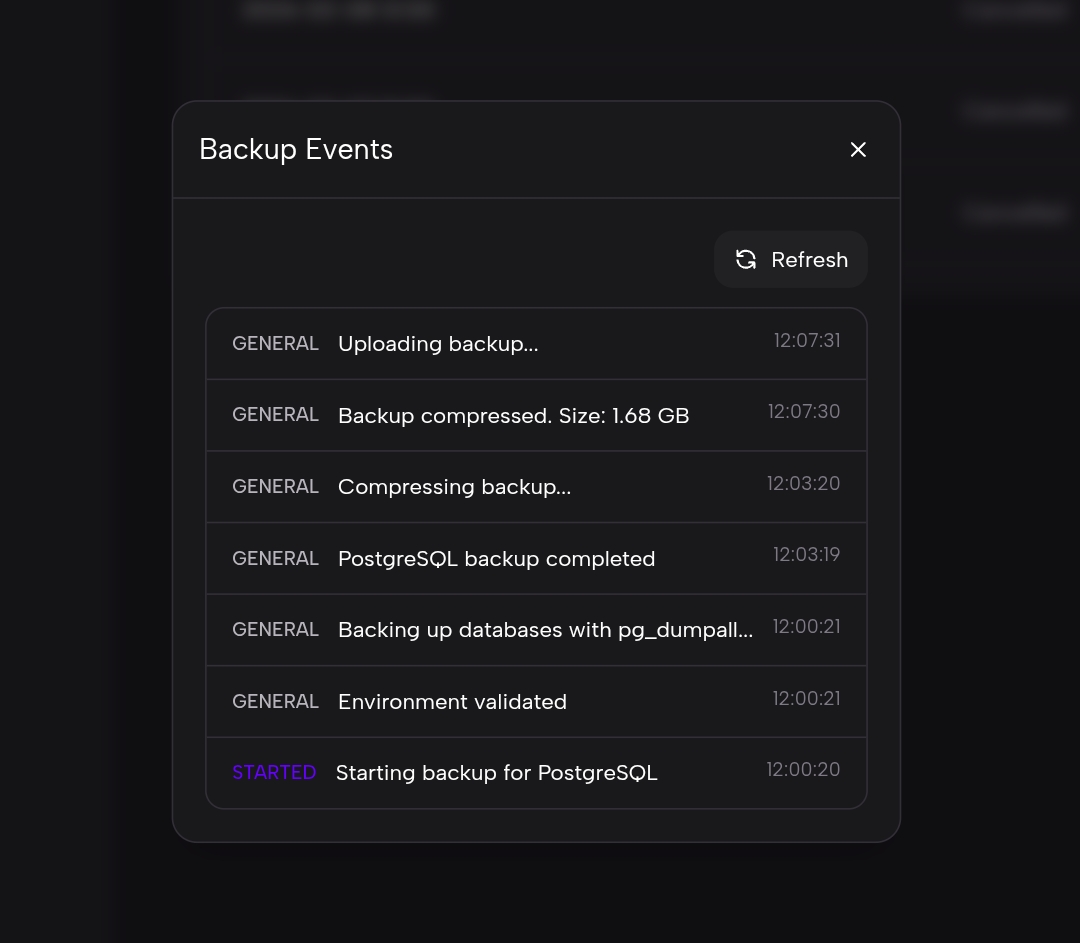Click GENERAL label beside 'Compressing backup...'

[x=275, y=487]
